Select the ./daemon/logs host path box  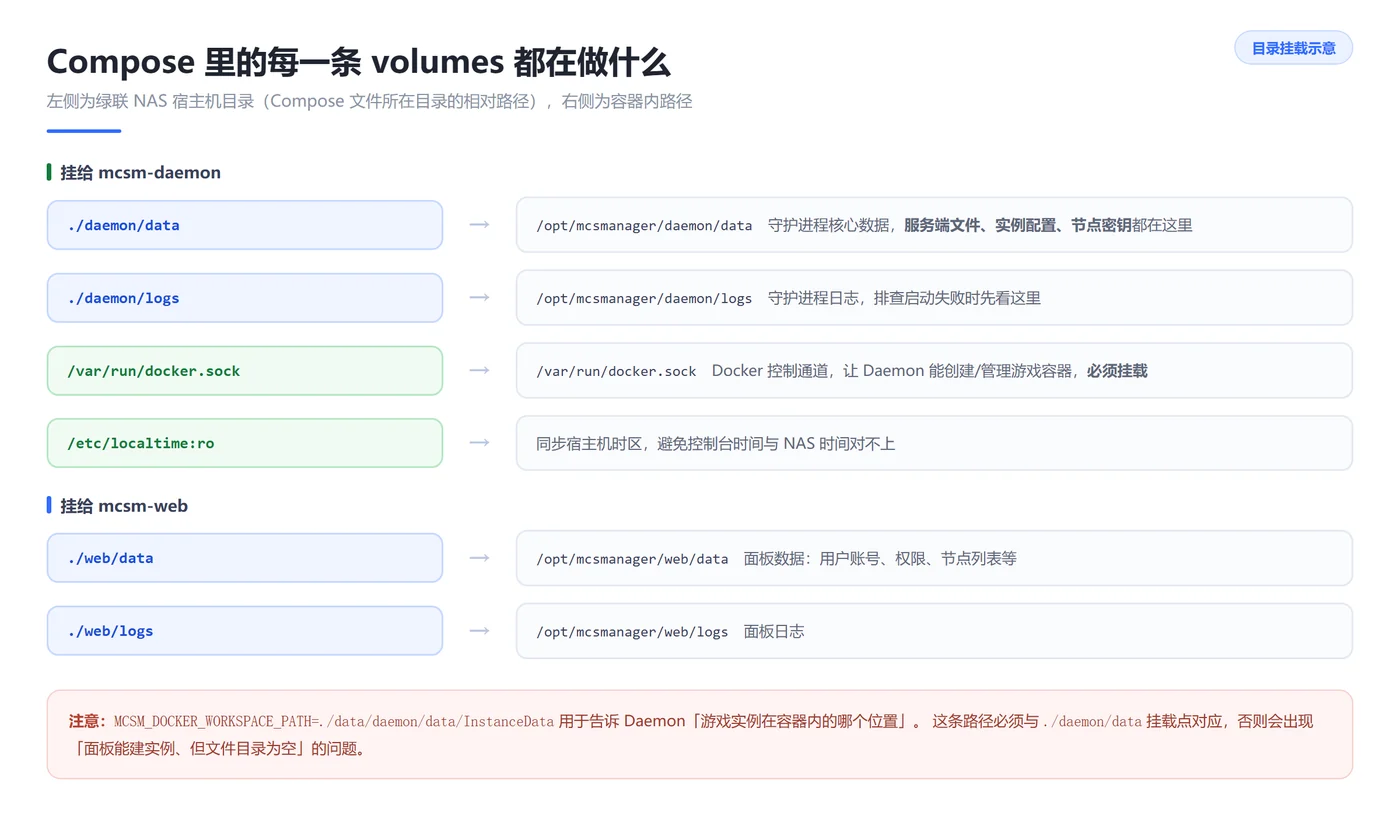point(245,298)
